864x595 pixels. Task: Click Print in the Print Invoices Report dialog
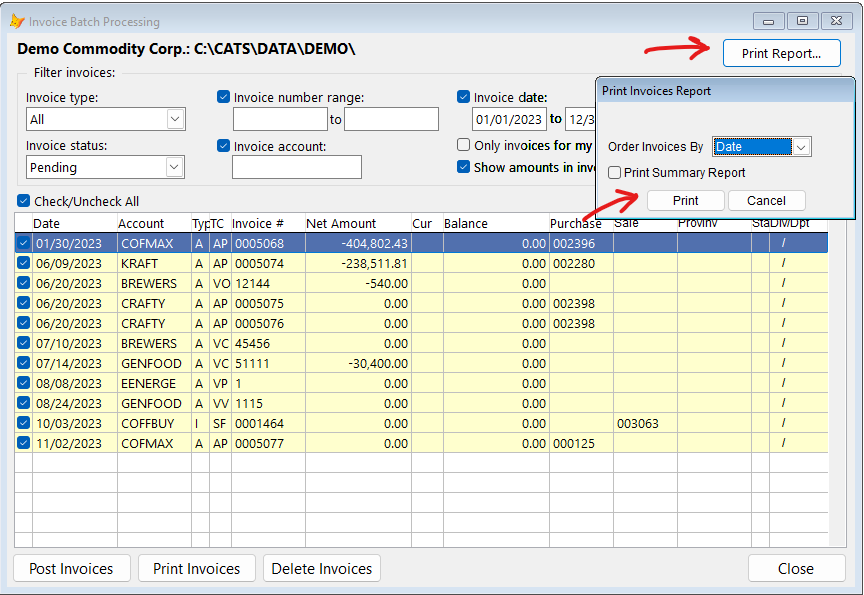(x=685, y=201)
